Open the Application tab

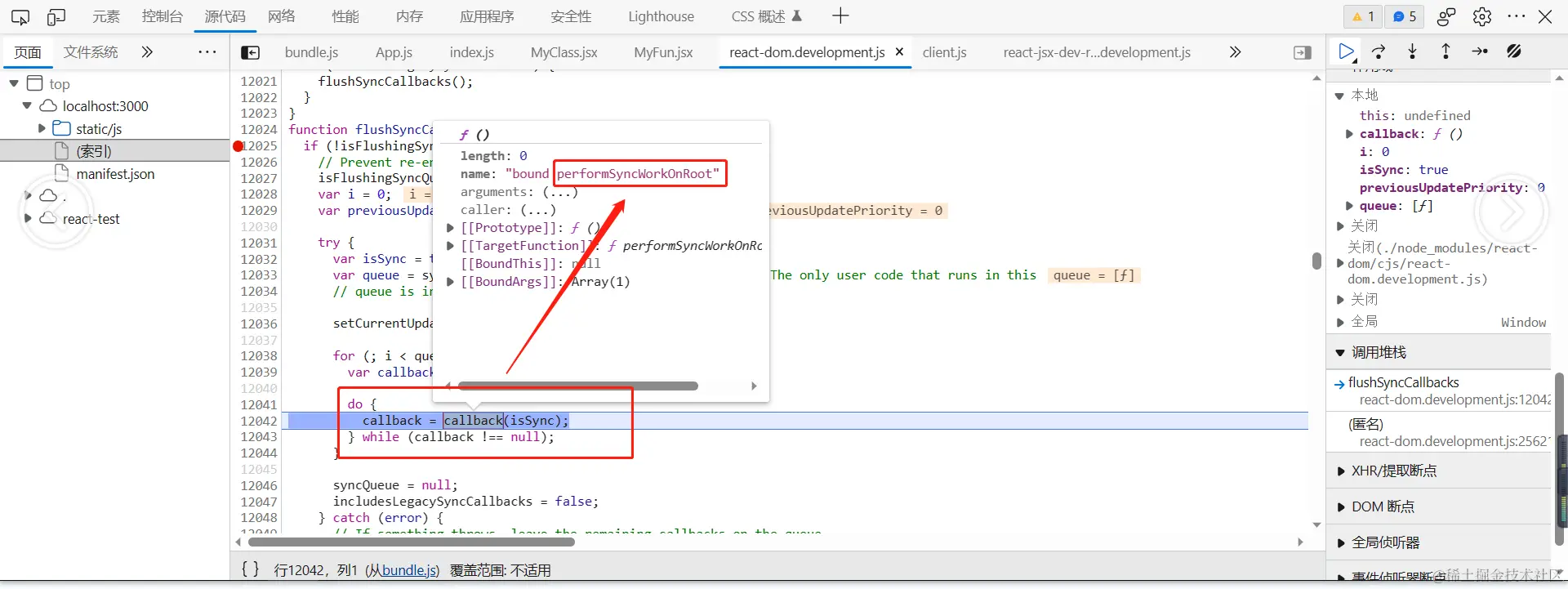[487, 16]
